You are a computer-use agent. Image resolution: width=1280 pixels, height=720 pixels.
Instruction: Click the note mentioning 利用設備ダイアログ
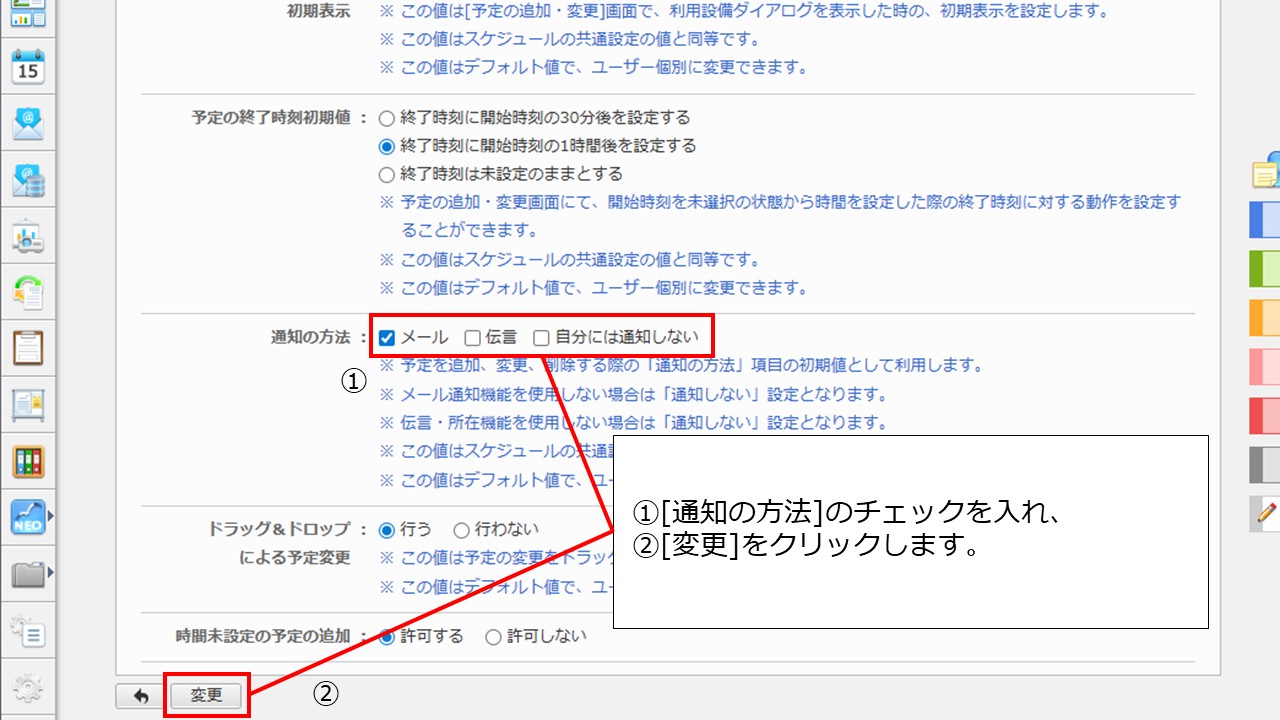pos(744,12)
